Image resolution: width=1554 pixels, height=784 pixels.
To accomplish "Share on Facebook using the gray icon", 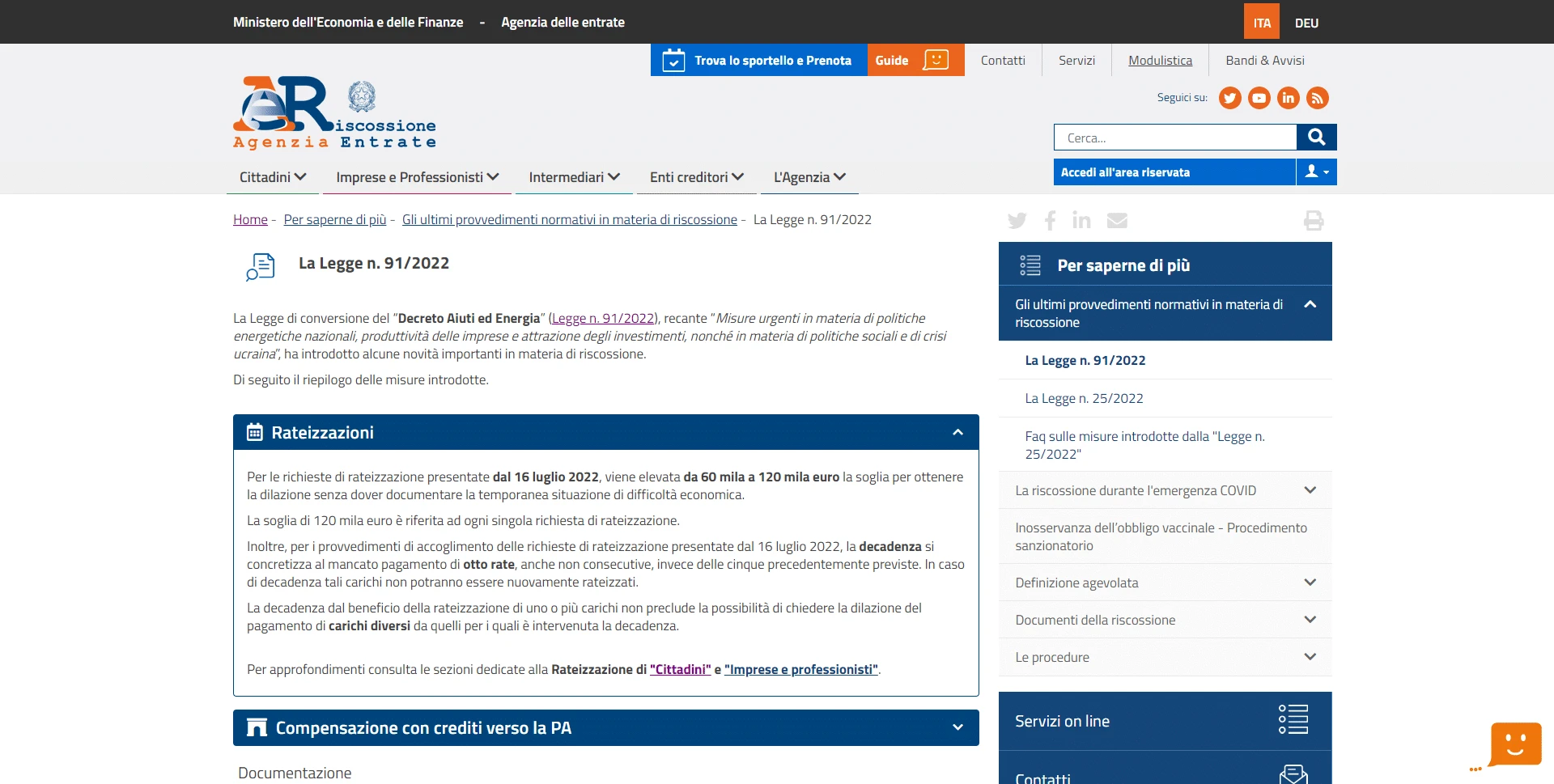I will click(1050, 220).
